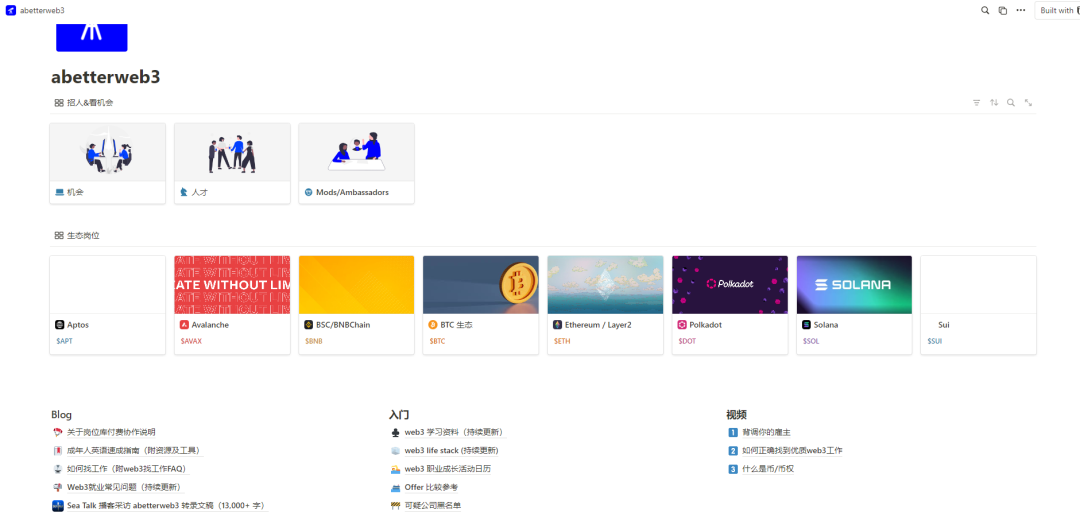Screen dimensions: 1080x518
Task: Open web3 职业成长活动日历 link
Action: click(448, 469)
